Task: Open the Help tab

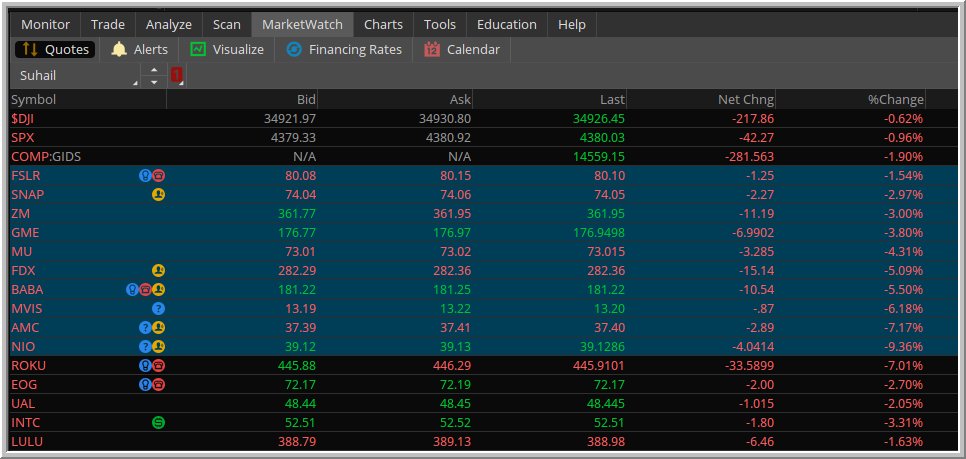Action: point(572,25)
